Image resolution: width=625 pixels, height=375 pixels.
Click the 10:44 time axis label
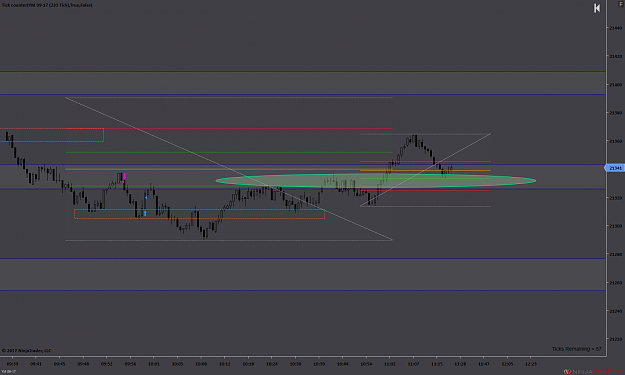click(x=342, y=364)
